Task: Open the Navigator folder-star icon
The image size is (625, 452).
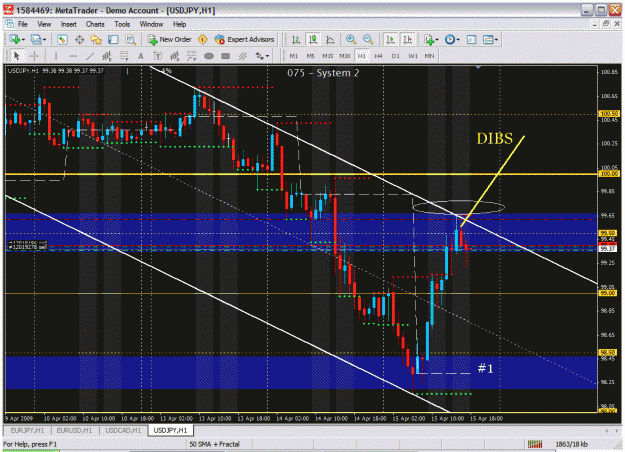Action: point(96,39)
